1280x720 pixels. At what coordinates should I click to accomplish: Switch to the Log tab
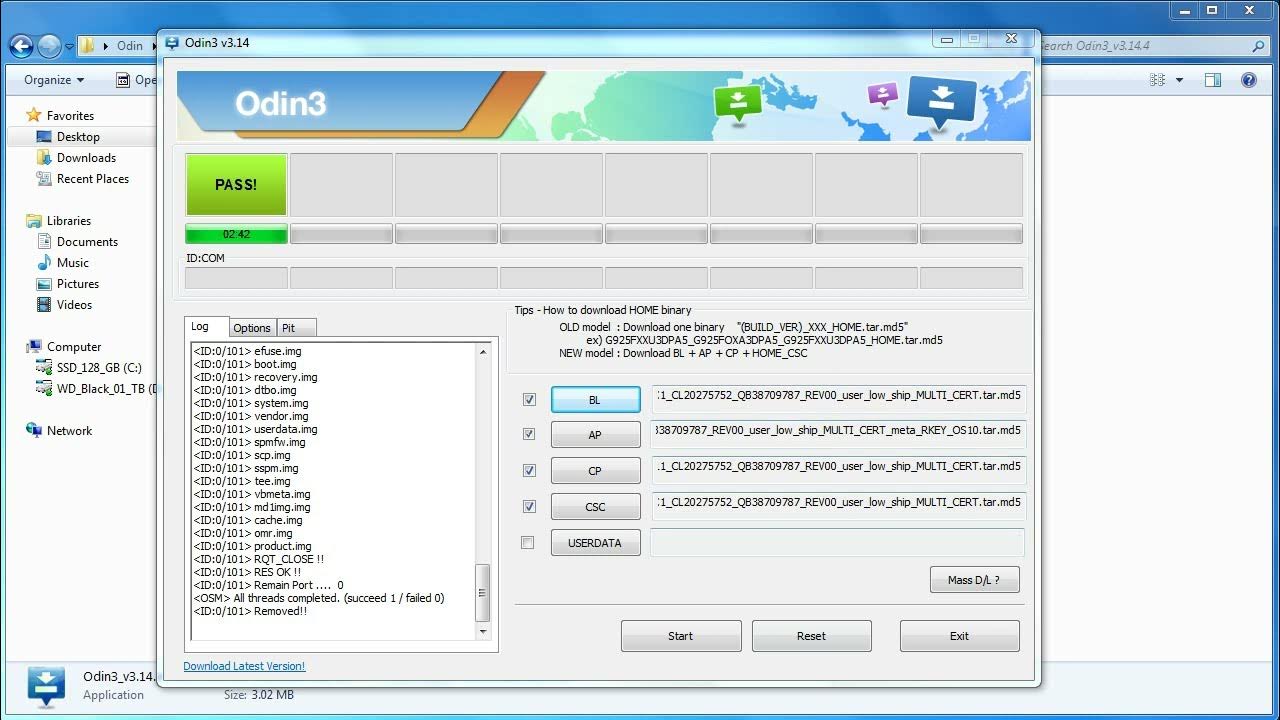tap(207, 326)
